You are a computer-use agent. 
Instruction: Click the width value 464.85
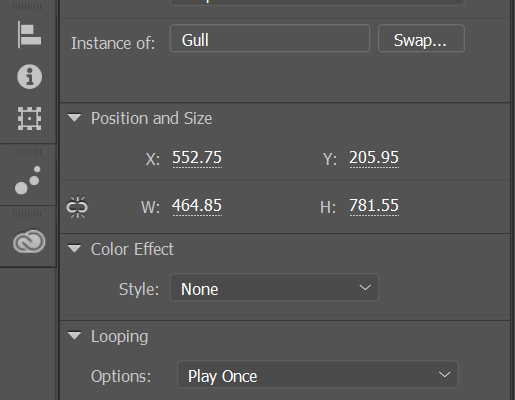coord(197,206)
